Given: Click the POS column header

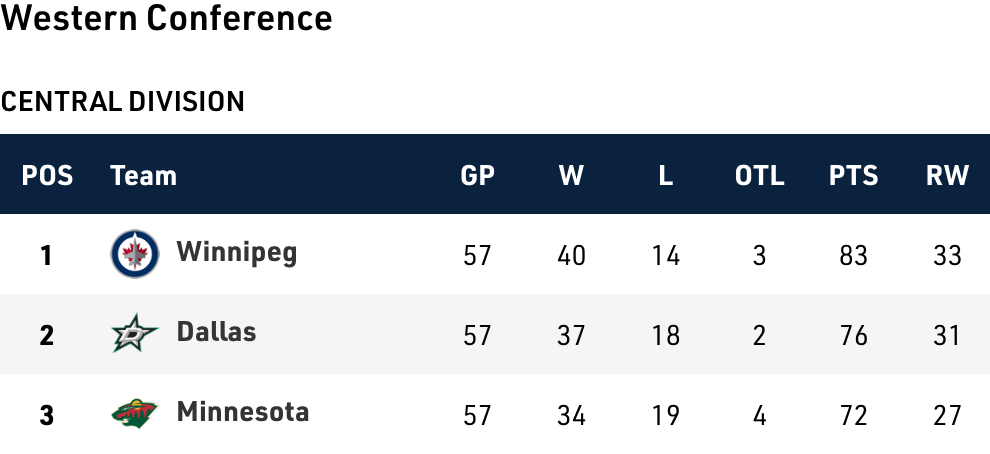Looking at the screenshot, I should point(47,176).
